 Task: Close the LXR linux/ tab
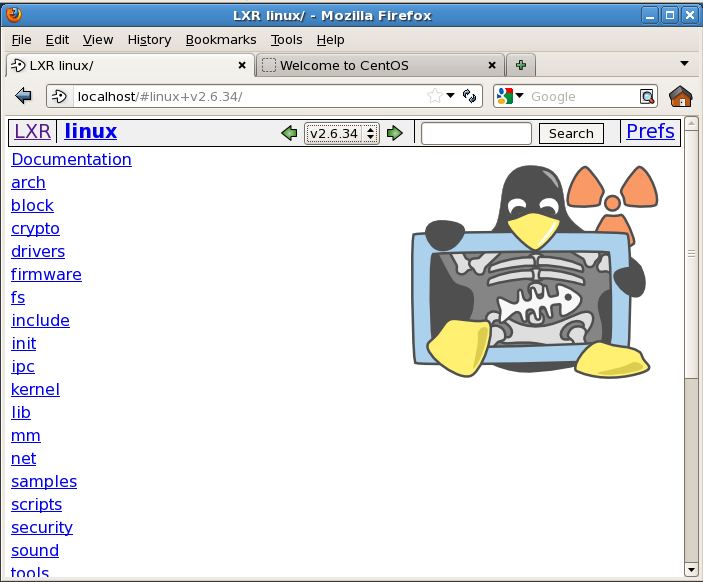coord(242,65)
